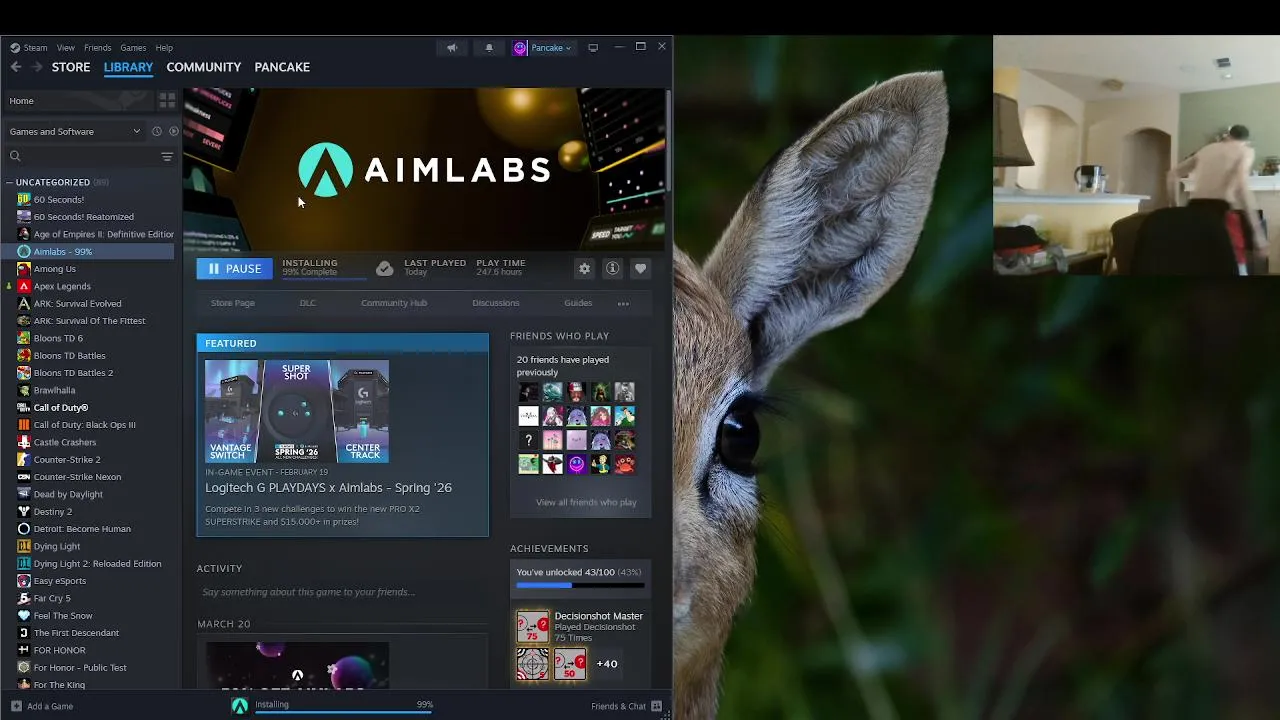Image resolution: width=1280 pixels, height=720 pixels.
Task: Select The First Descendant in library
Action: (x=76, y=633)
